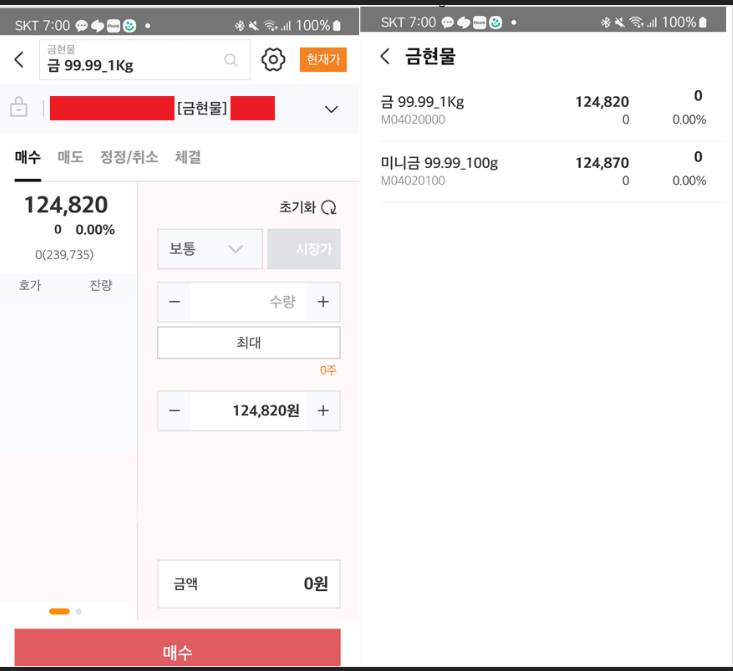This screenshot has height=671, width=733.
Task: Tap the 금액 0원 amount field
Action: point(249,584)
